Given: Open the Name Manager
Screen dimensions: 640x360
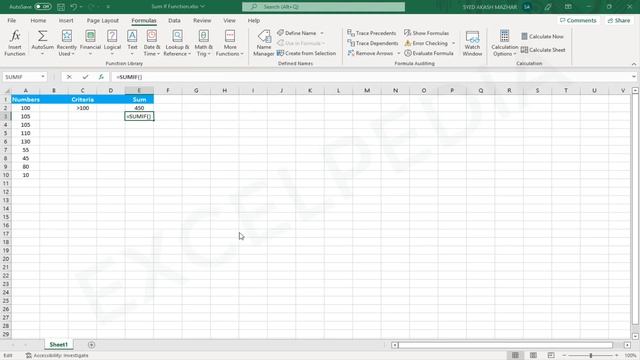Looking at the screenshot, I should pyautogui.click(x=264, y=43).
